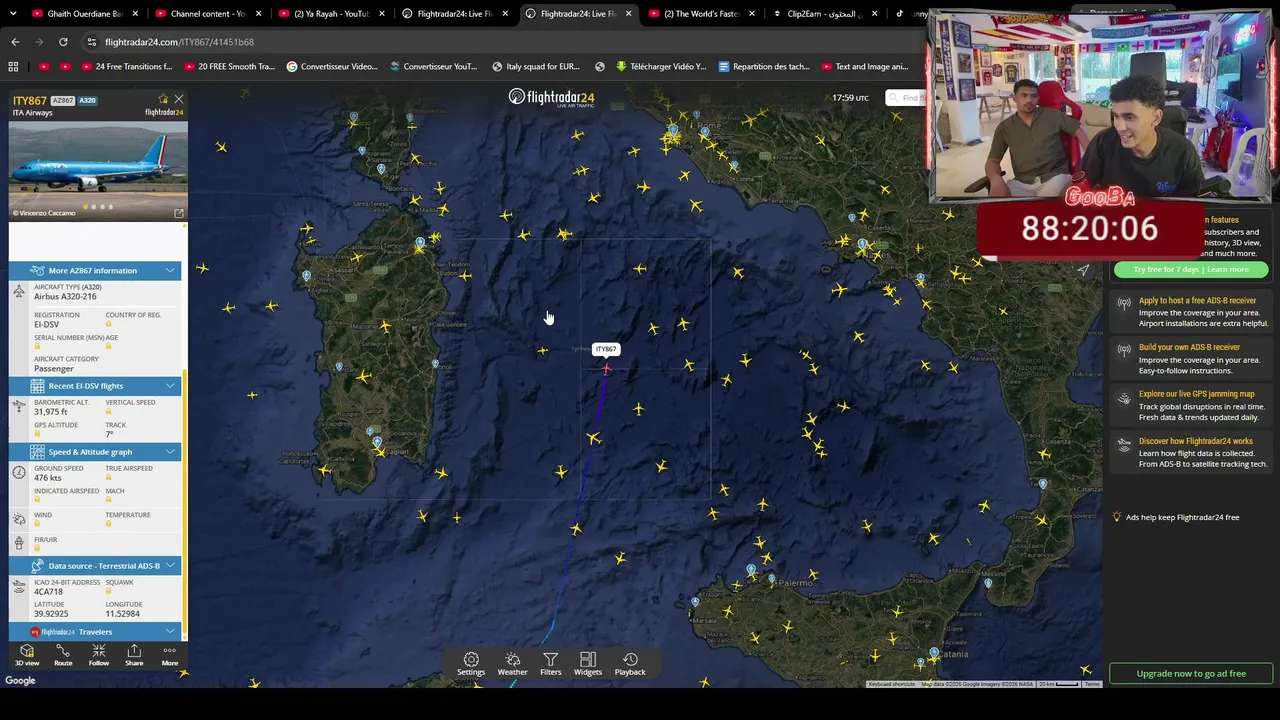Click the map location arrow button
Image resolution: width=1280 pixels, height=720 pixels.
1083,270
